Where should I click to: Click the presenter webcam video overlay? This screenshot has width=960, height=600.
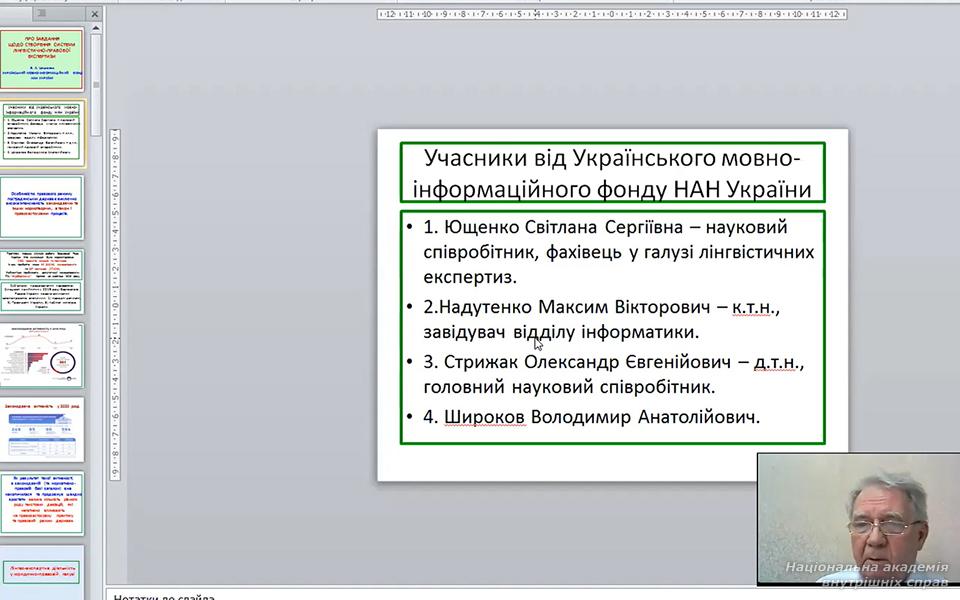point(858,519)
